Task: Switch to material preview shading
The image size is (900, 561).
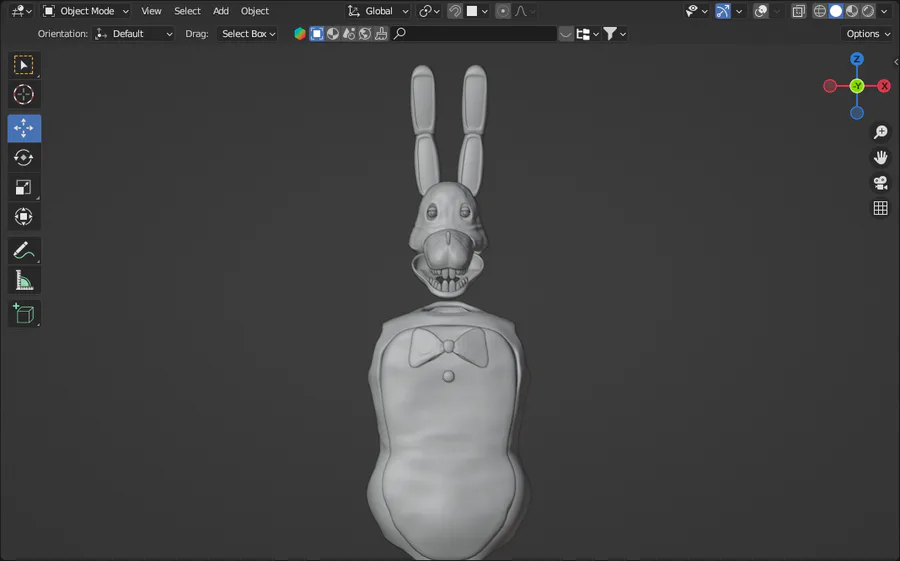Action: [852, 11]
